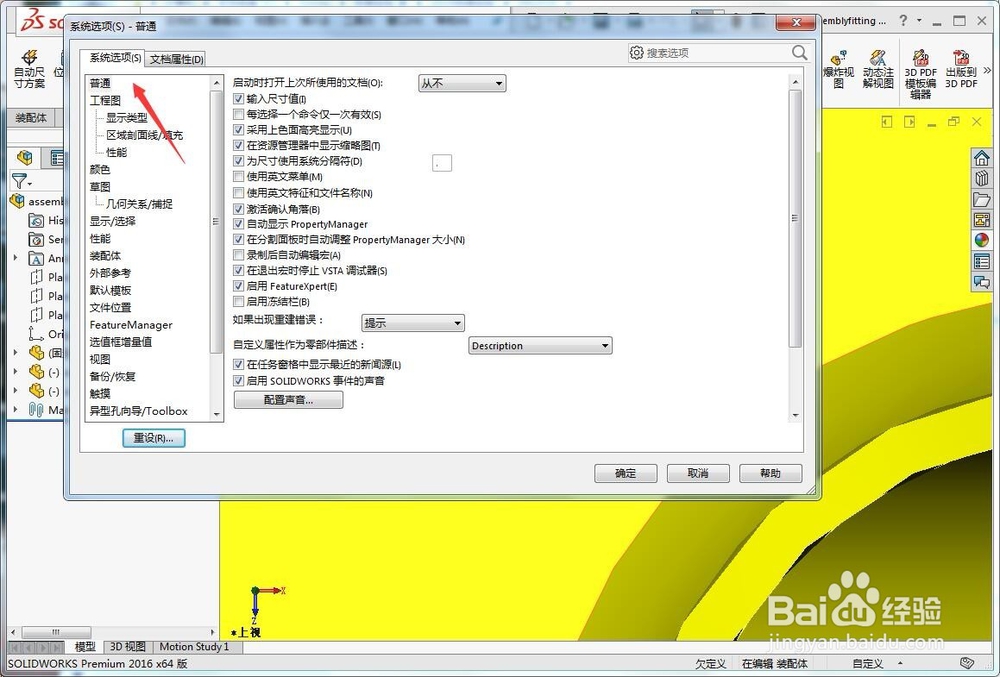The width and height of the screenshot is (1000, 677).
Task: Click the FeatureManager filter funnel icon
Action: point(18,181)
